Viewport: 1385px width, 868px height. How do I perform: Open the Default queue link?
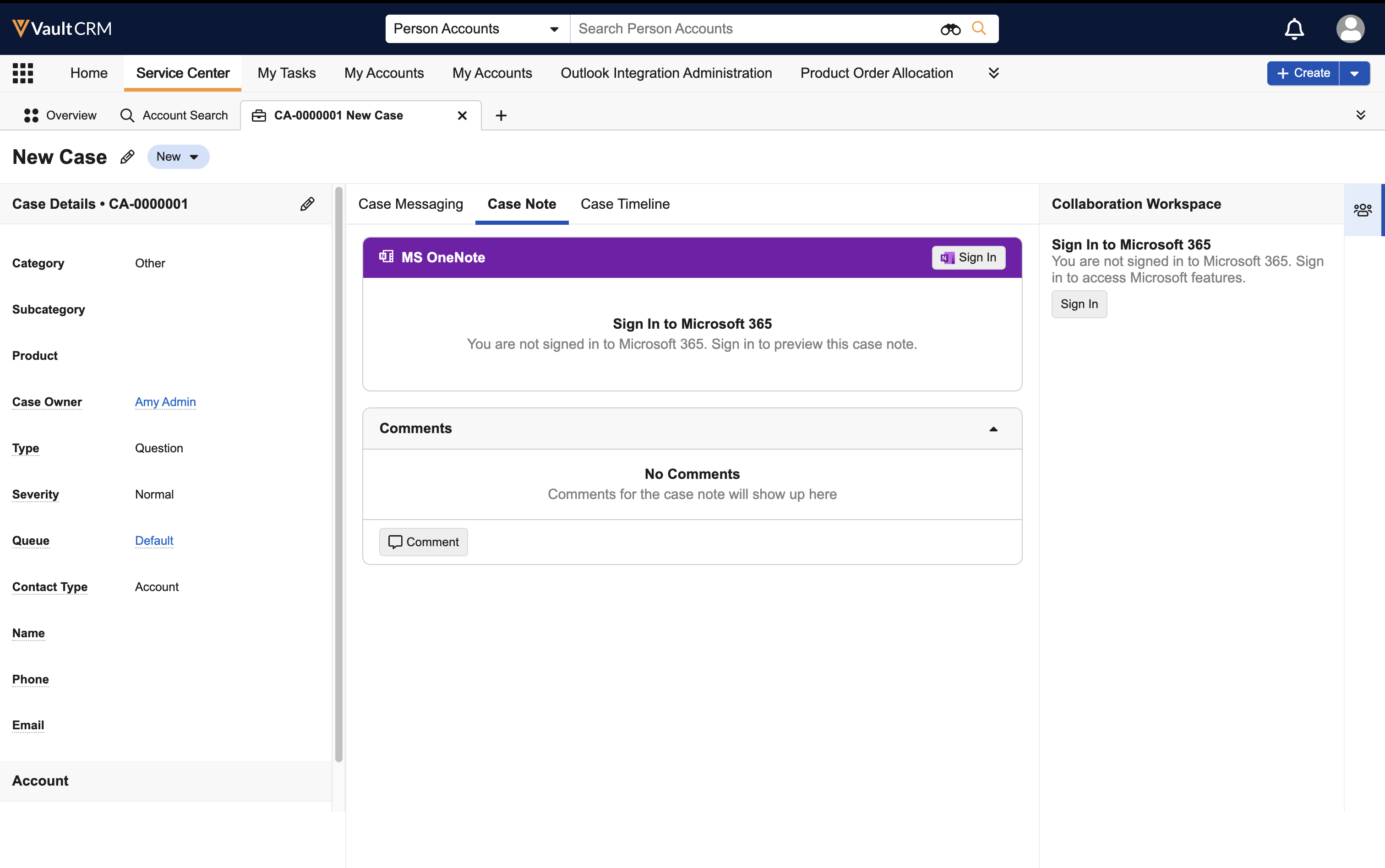pos(154,540)
